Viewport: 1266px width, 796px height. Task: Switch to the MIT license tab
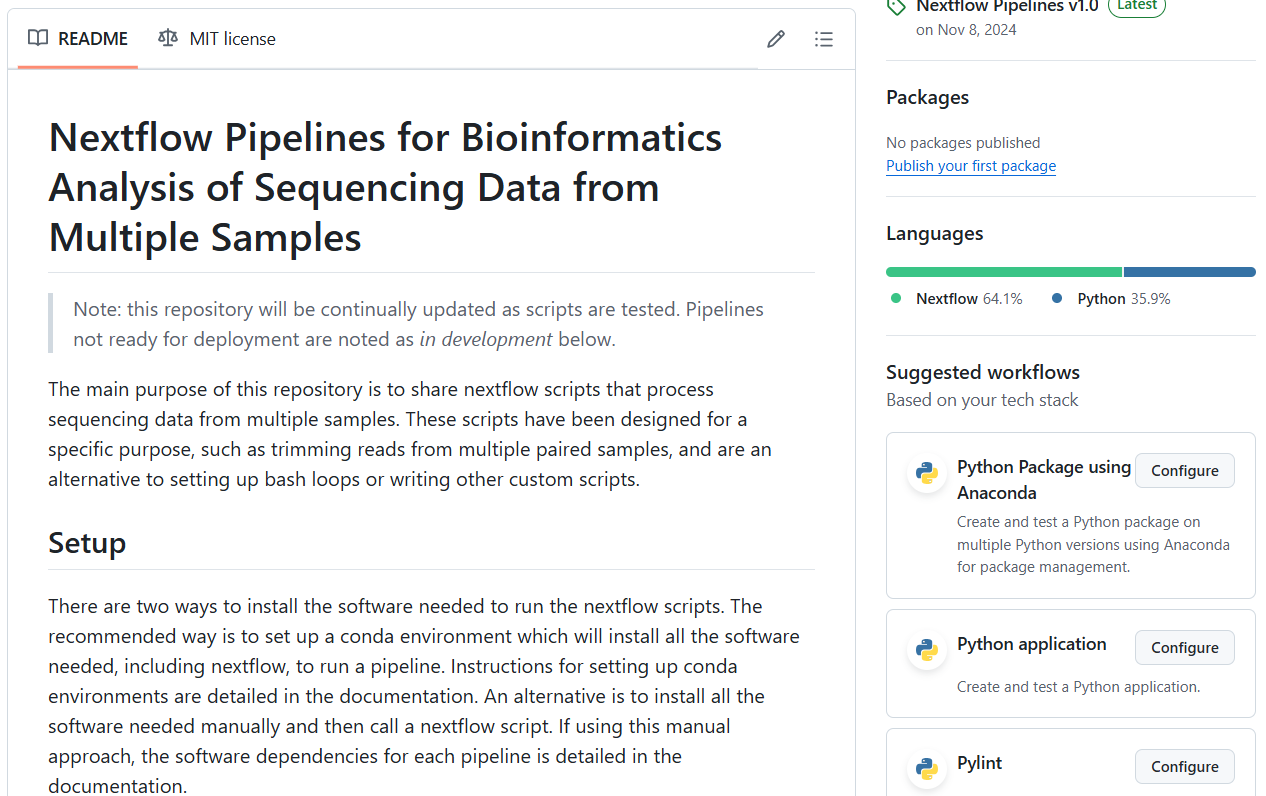click(x=217, y=39)
